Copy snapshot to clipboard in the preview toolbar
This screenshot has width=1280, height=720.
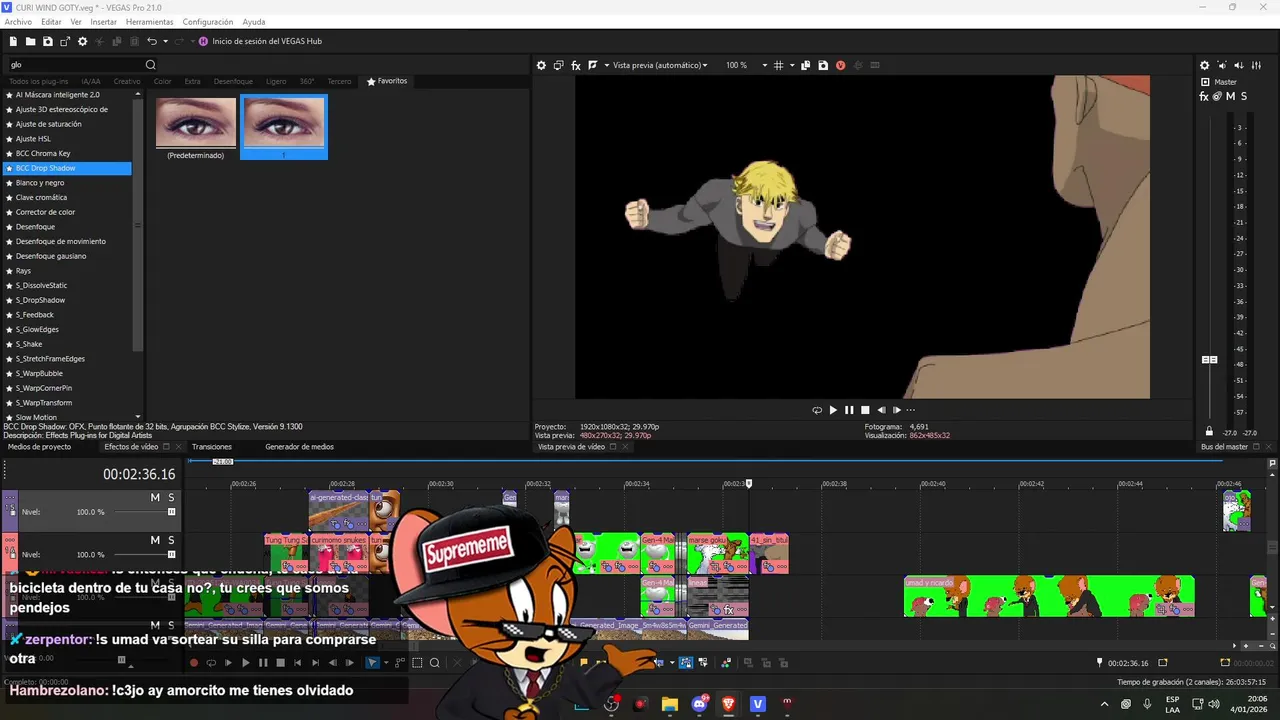[x=806, y=65]
